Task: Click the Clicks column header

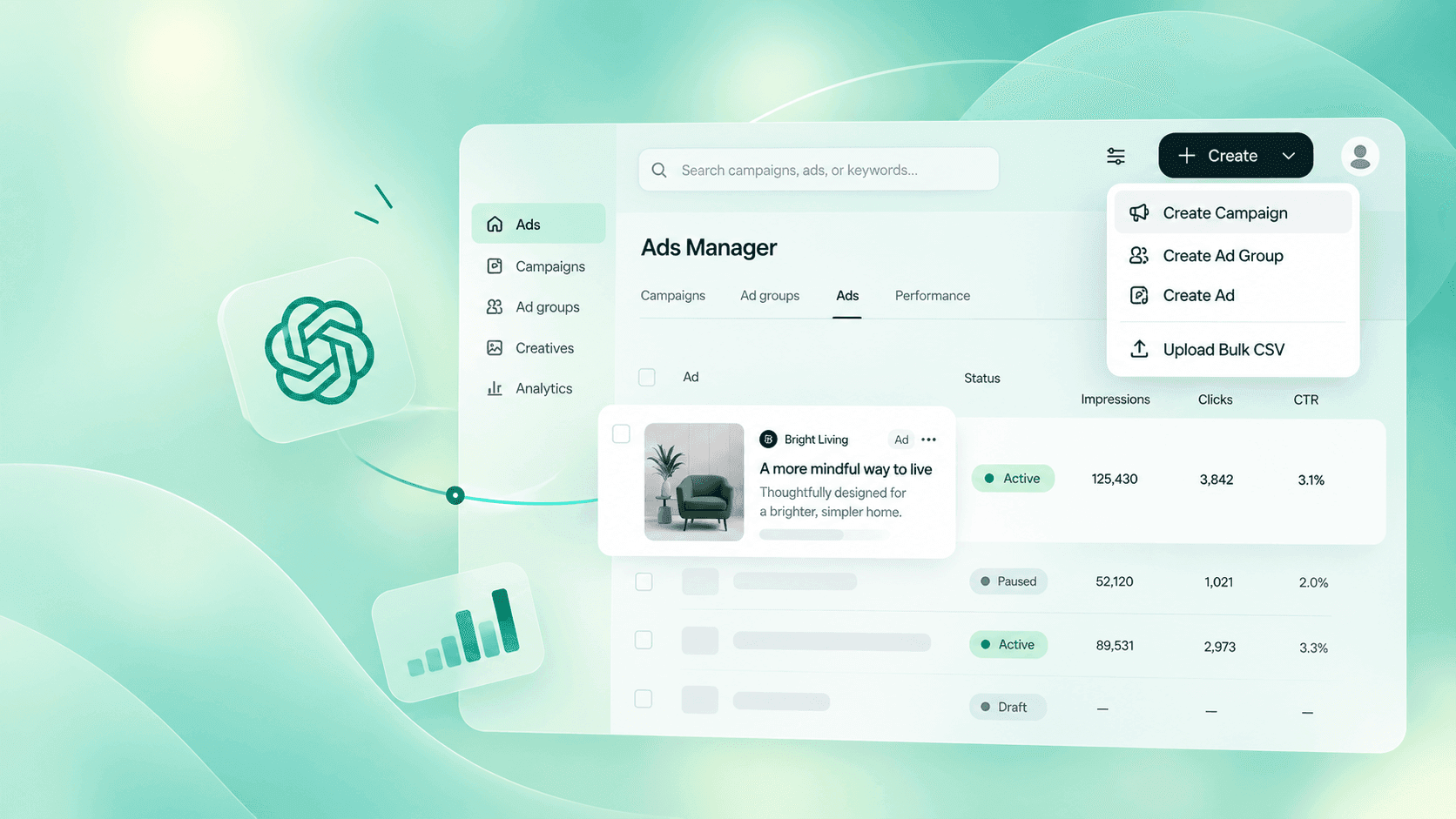Action: [1215, 399]
